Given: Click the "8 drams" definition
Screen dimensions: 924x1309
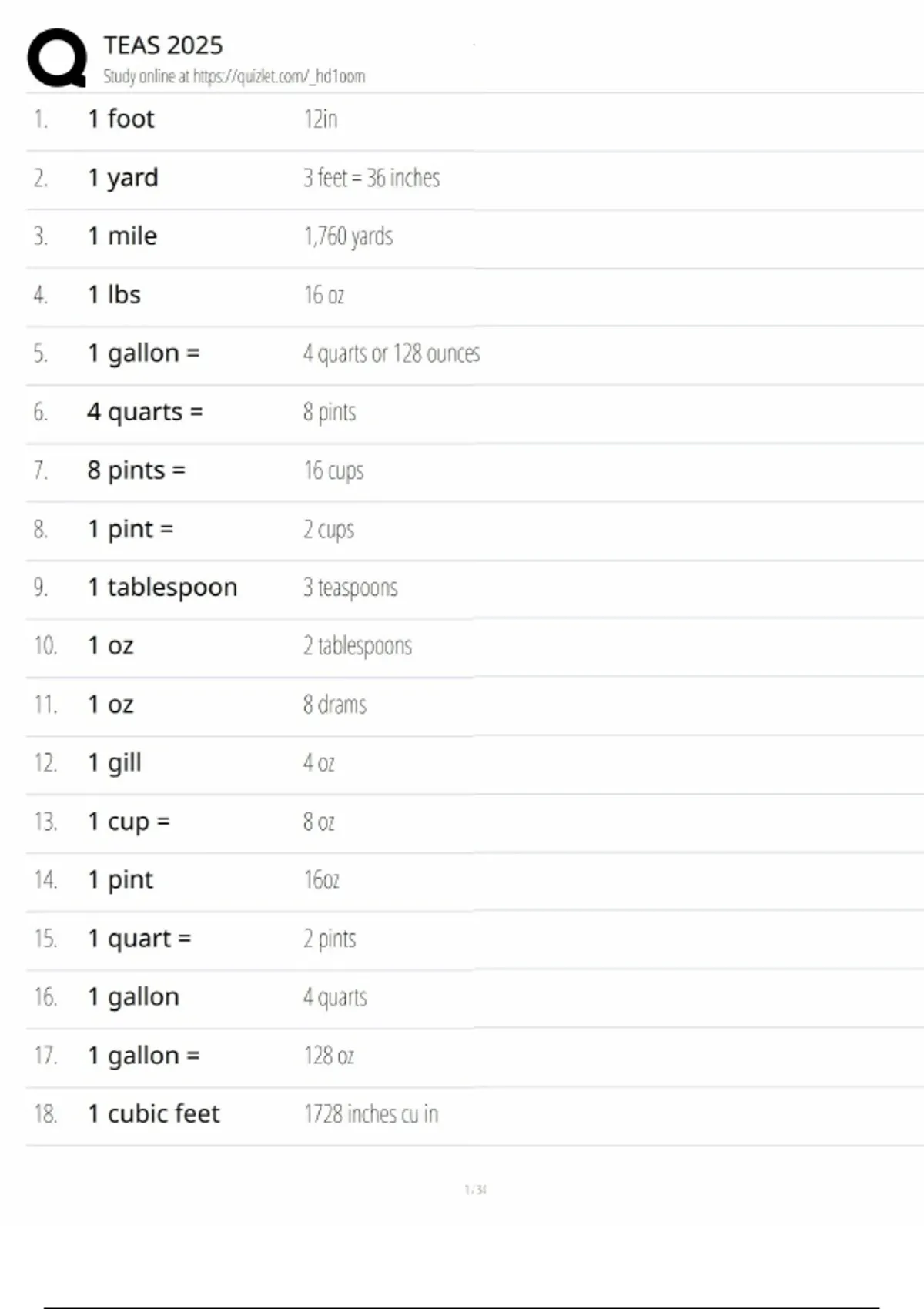Looking at the screenshot, I should click(x=334, y=705).
